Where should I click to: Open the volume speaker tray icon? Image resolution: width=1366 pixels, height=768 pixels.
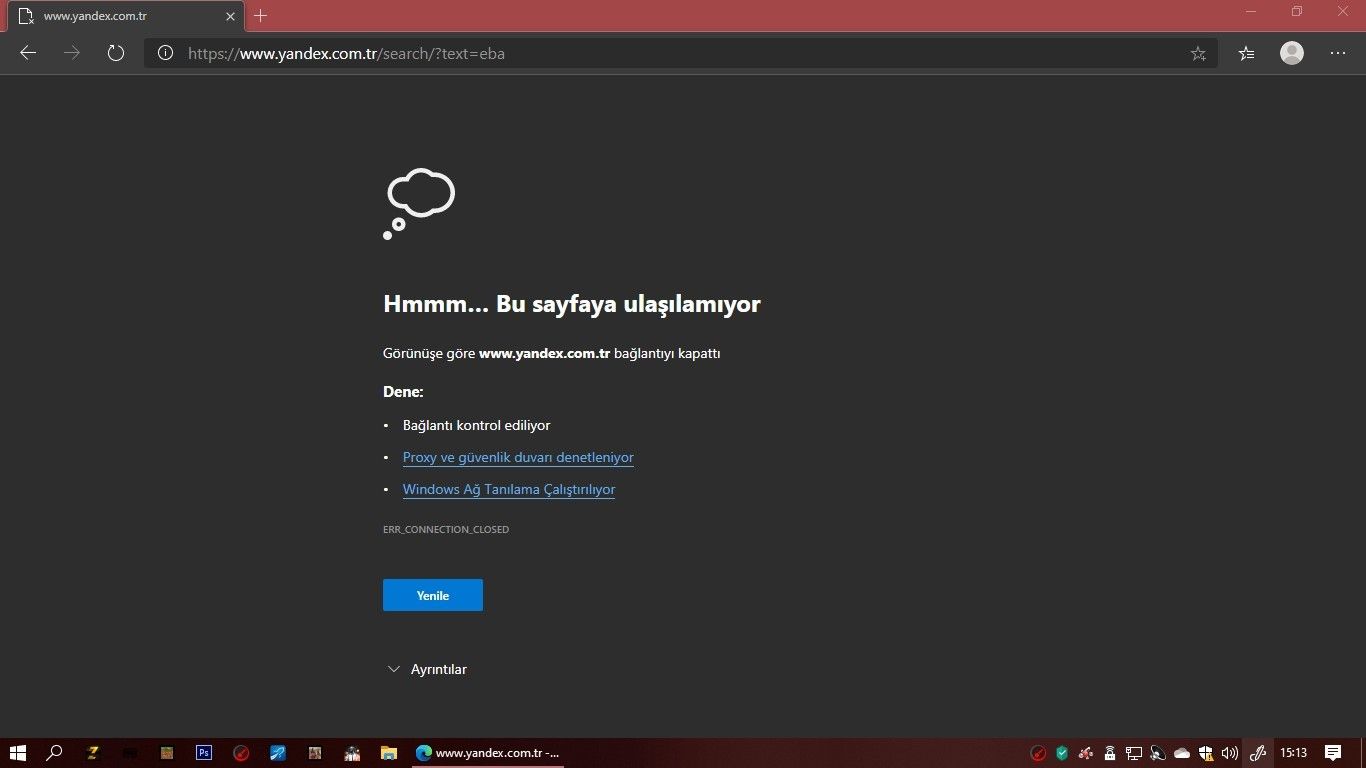click(1230, 753)
